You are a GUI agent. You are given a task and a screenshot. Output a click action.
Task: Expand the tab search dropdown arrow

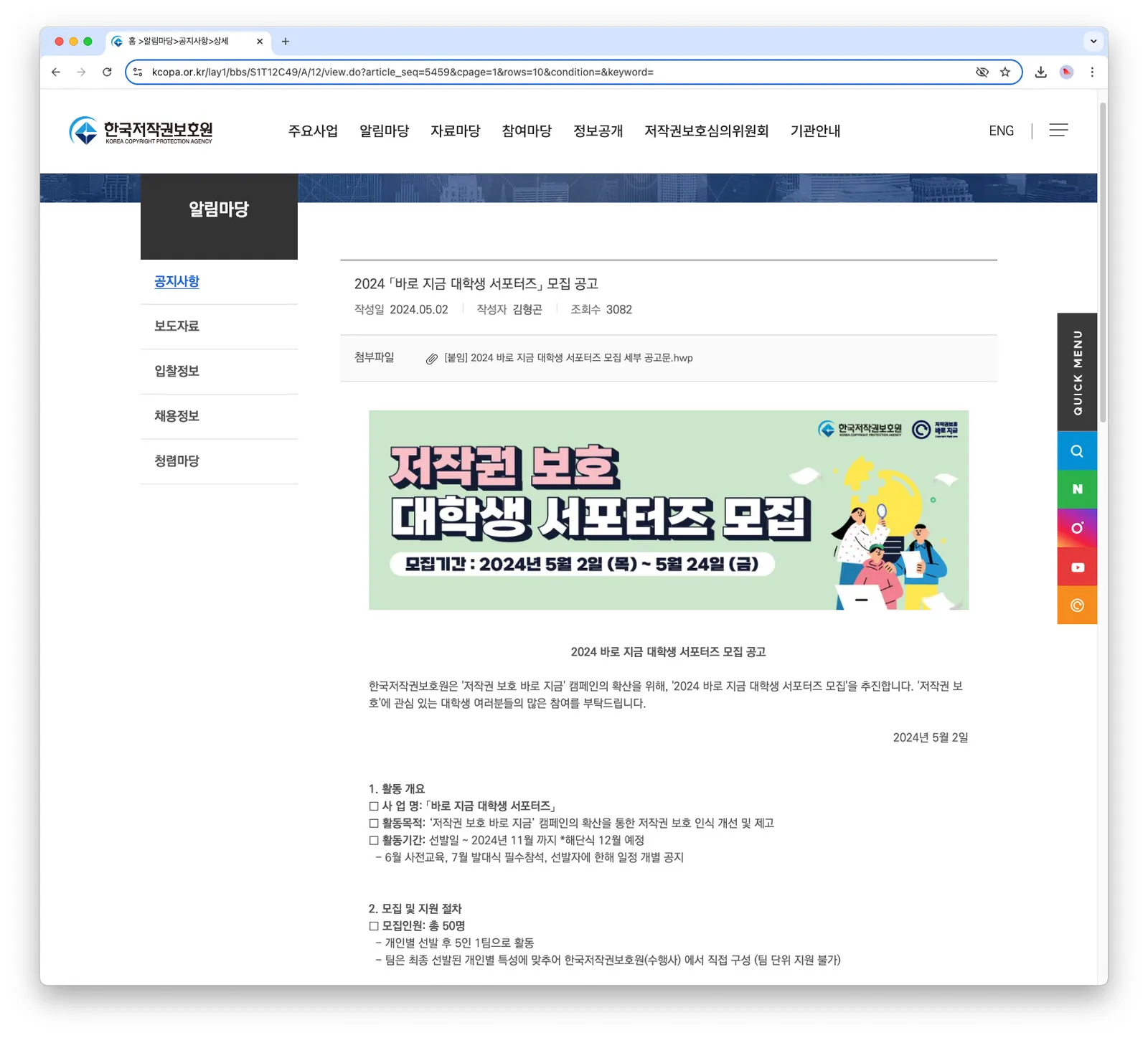click(1093, 41)
